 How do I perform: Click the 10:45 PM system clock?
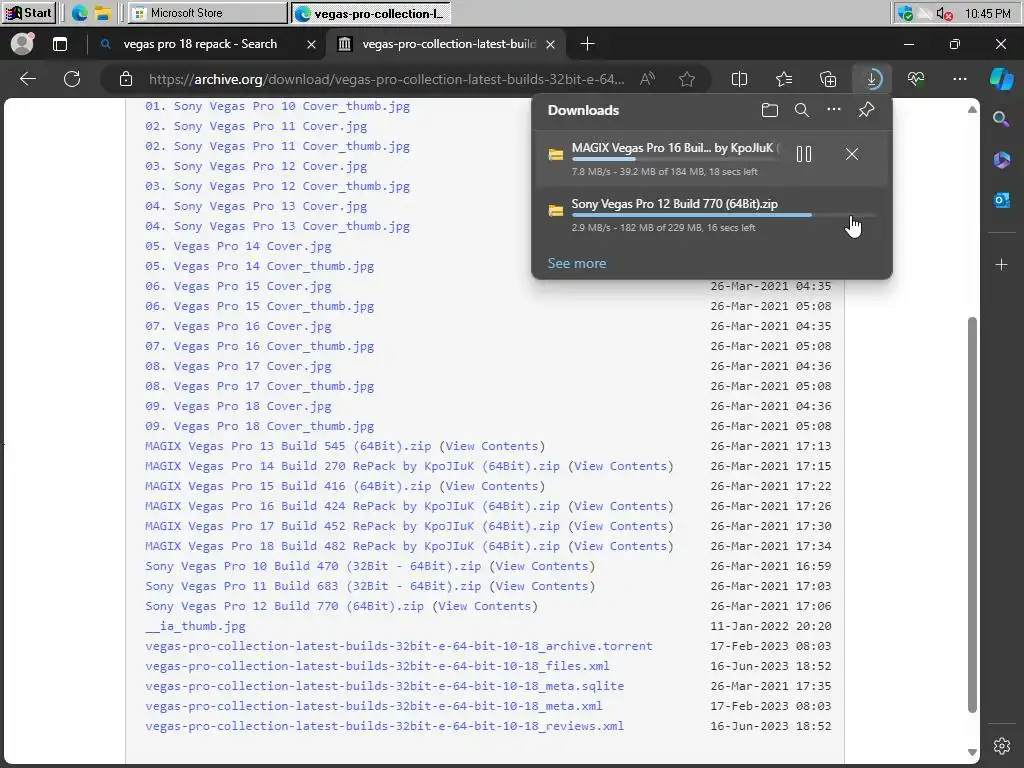click(987, 13)
